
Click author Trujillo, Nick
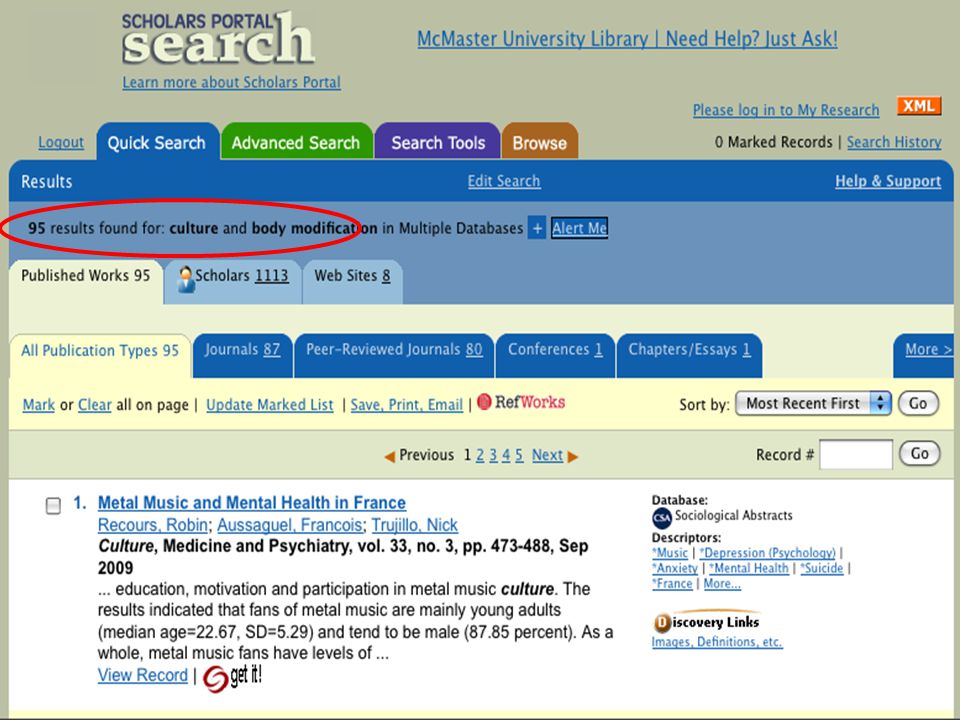(x=414, y=525)
